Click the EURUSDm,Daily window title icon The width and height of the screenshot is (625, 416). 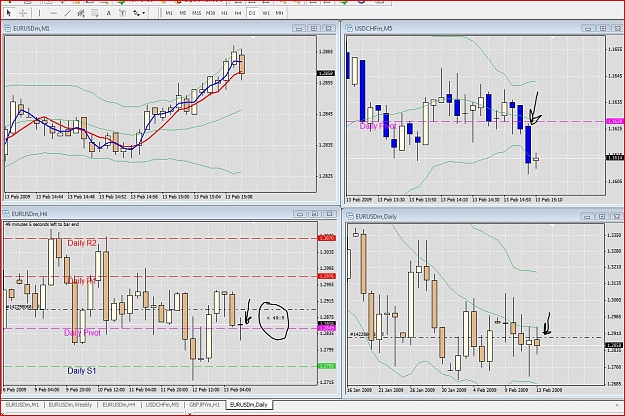click(x=350, y=216)
